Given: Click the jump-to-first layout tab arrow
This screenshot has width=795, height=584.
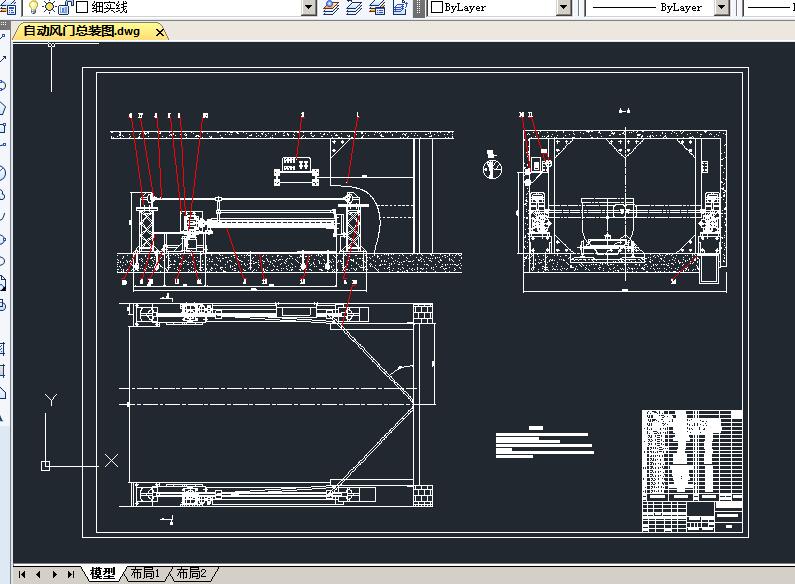Looking at the screenshot, I should click(22, 574).
